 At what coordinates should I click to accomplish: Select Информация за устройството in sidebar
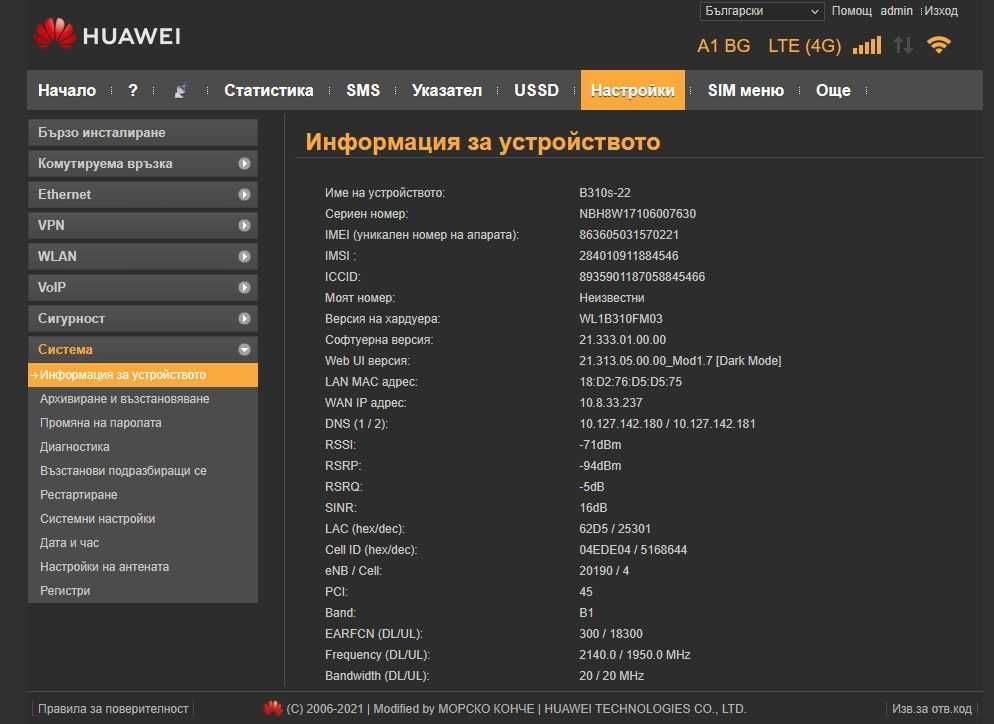pyautogui.click(x=143, y=375)
